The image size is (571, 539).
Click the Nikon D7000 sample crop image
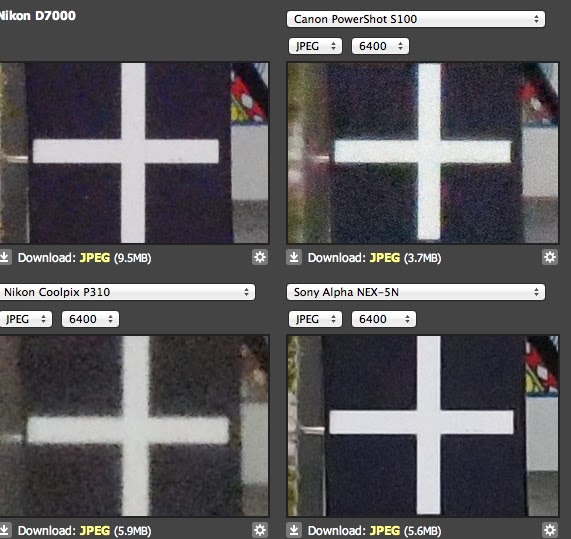(x=134, y=153)
